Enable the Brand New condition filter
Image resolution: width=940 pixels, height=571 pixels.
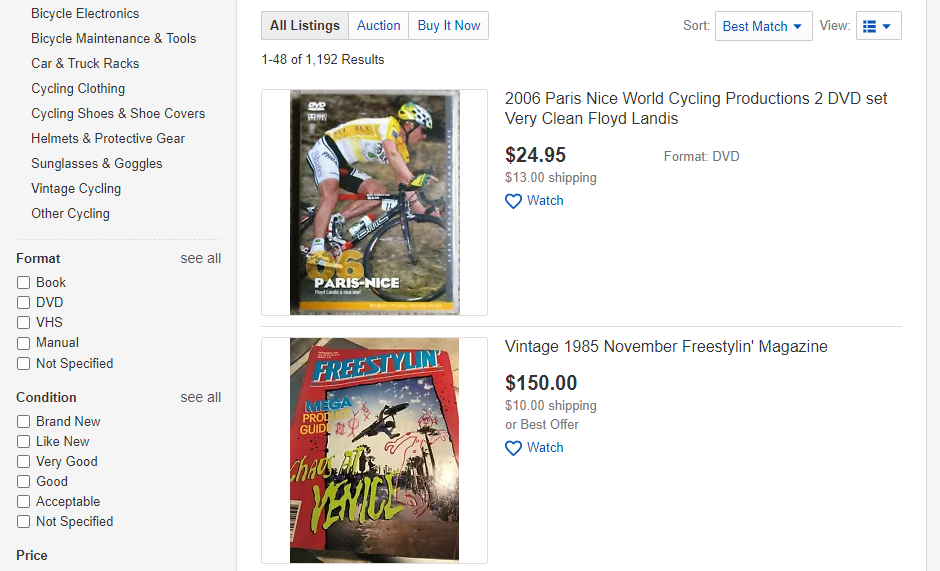pyautogui.click(x=23, y=422)
